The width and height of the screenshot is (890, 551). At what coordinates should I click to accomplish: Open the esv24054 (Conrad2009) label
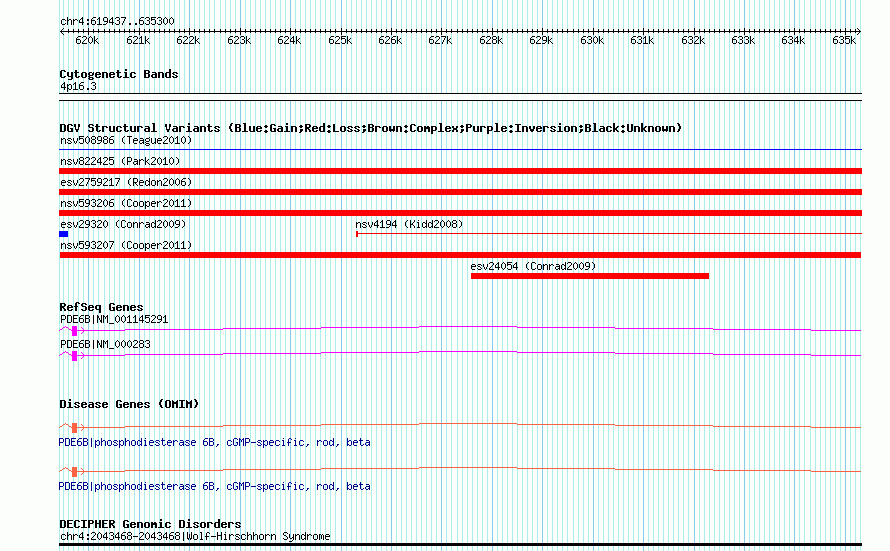(x=533, y=266)
